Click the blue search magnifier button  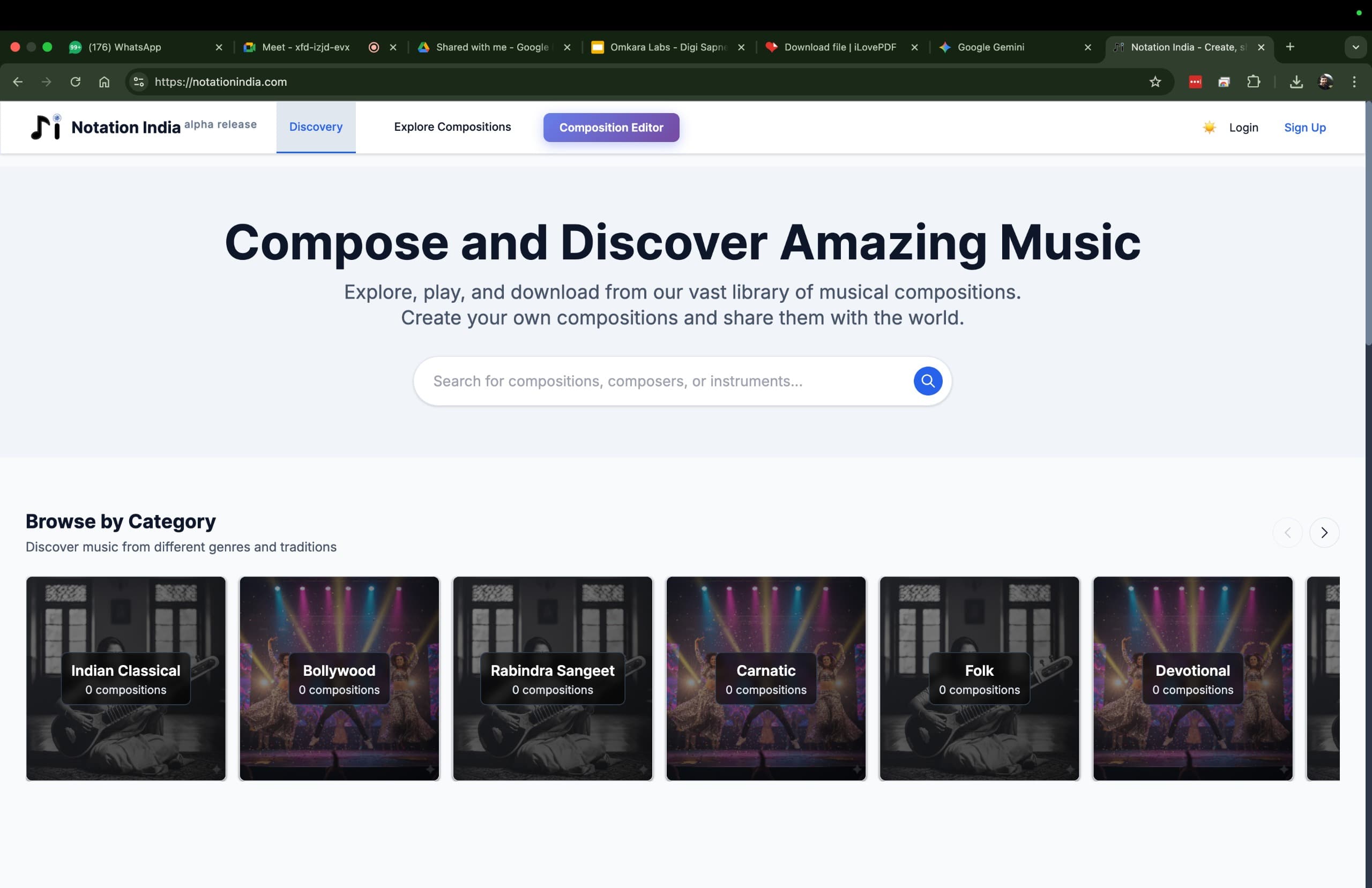coord(928,380)
